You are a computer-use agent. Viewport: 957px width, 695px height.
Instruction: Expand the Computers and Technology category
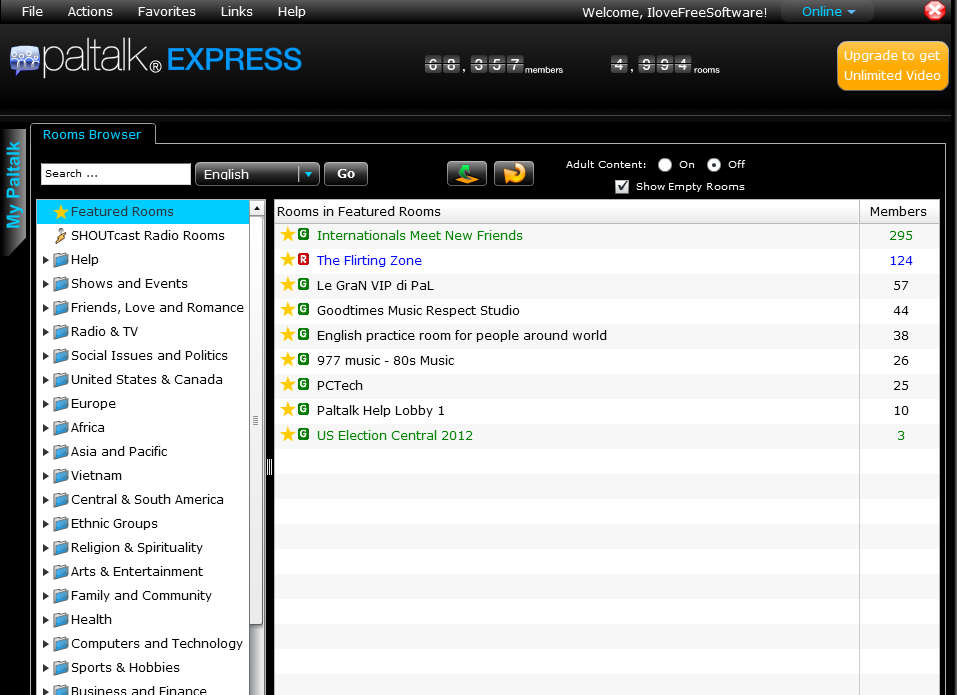46,644
